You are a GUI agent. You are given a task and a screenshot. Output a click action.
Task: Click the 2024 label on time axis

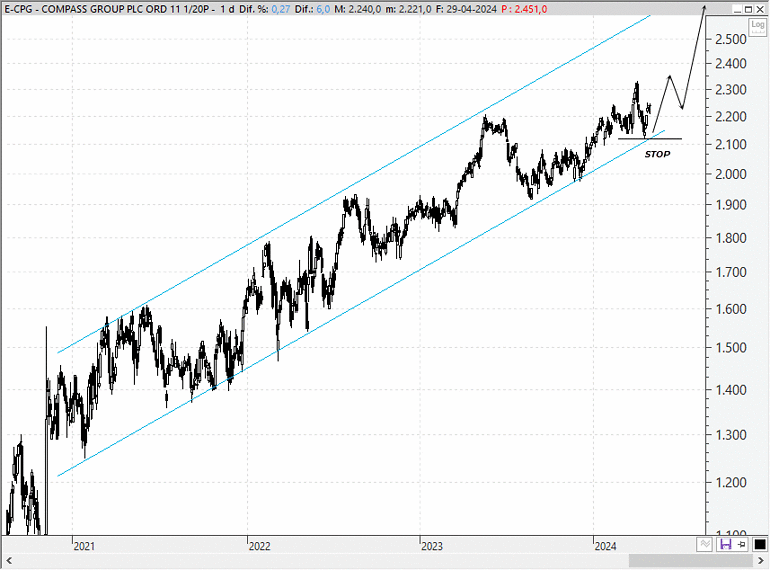[x=605, y=546]
